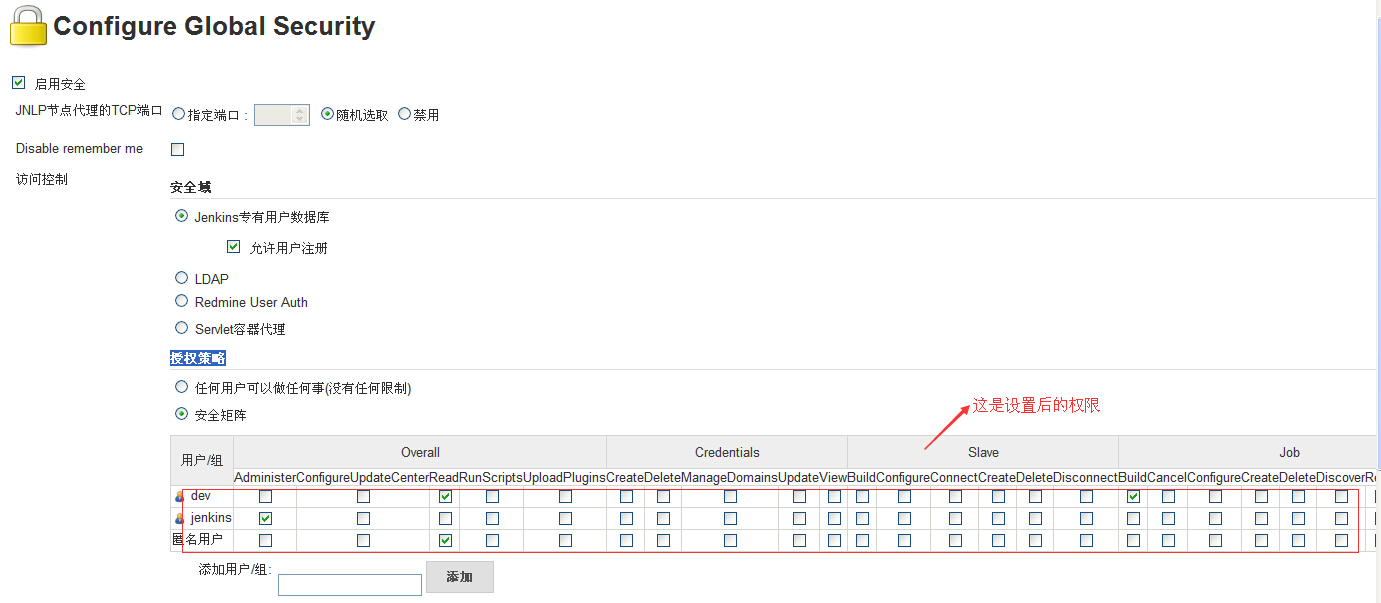The width and height of the screenshot is (1381, 603).
Task: Toggle UploadPlugins for dev
Action: [x=565, y=496]
